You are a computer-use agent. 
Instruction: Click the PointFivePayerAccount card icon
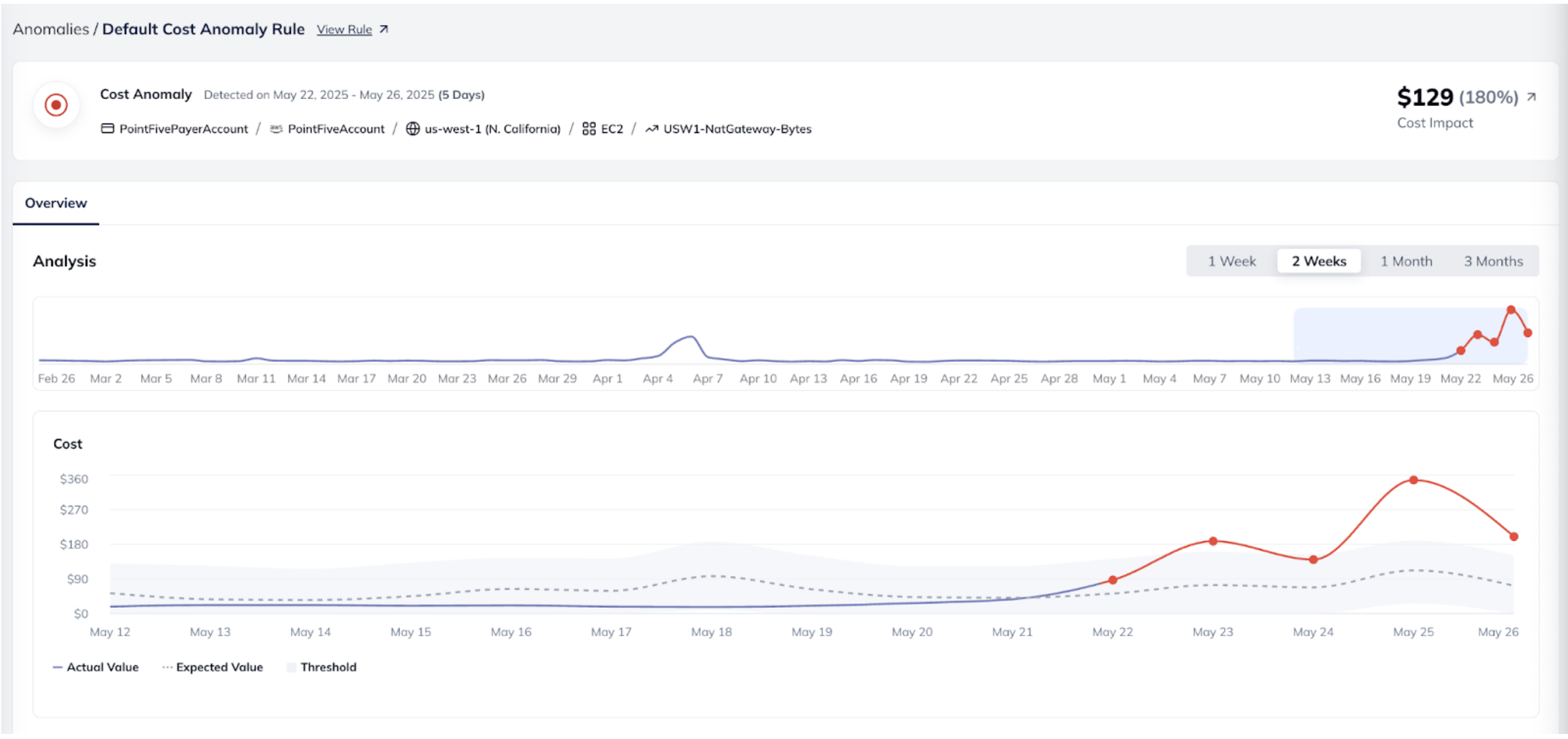107,129
